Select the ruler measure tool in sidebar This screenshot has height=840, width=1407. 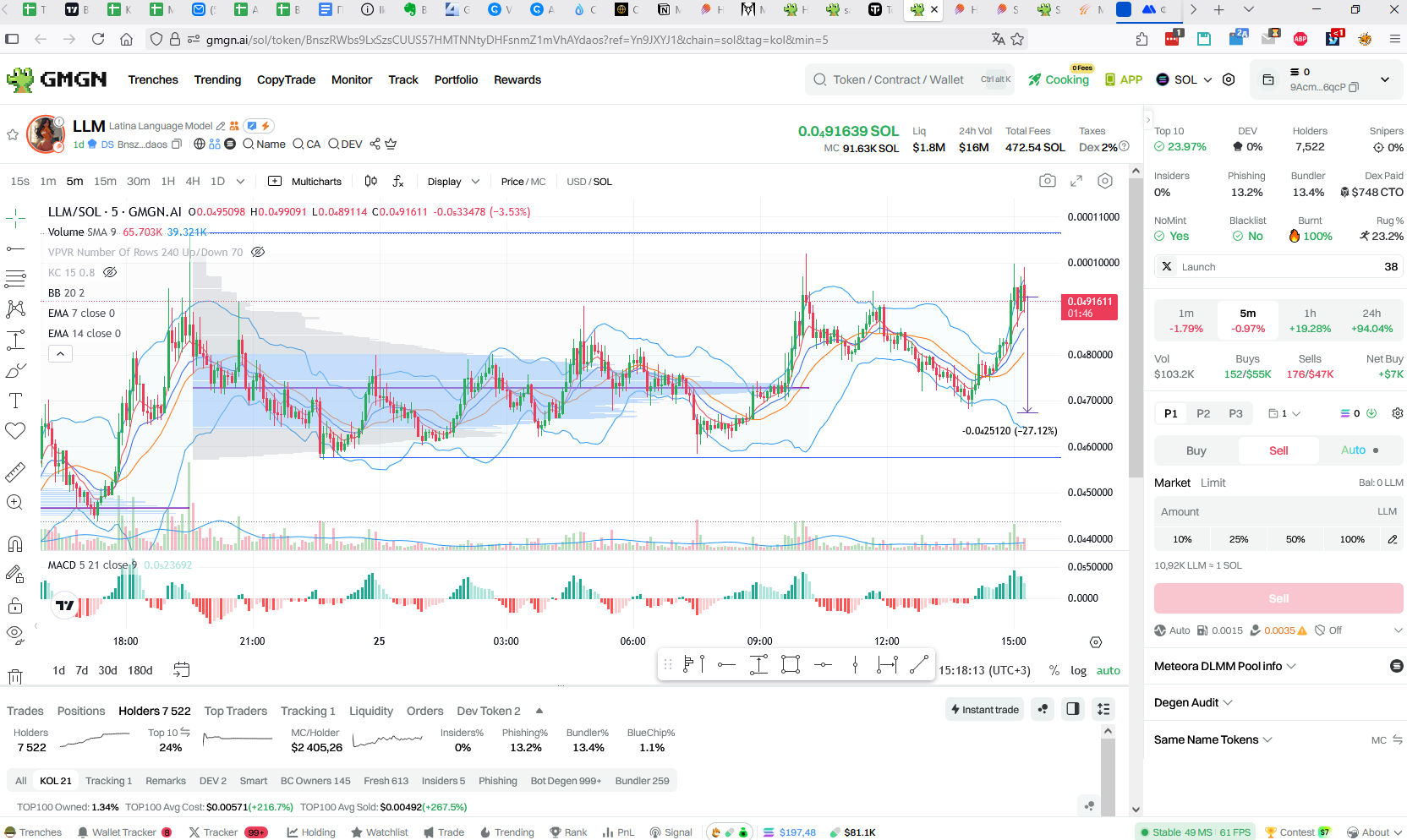click(x=15, y=472)
